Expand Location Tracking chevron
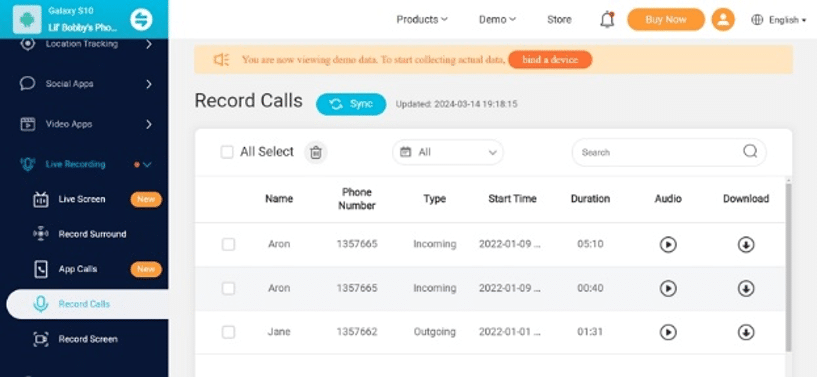 click(149, 44)
